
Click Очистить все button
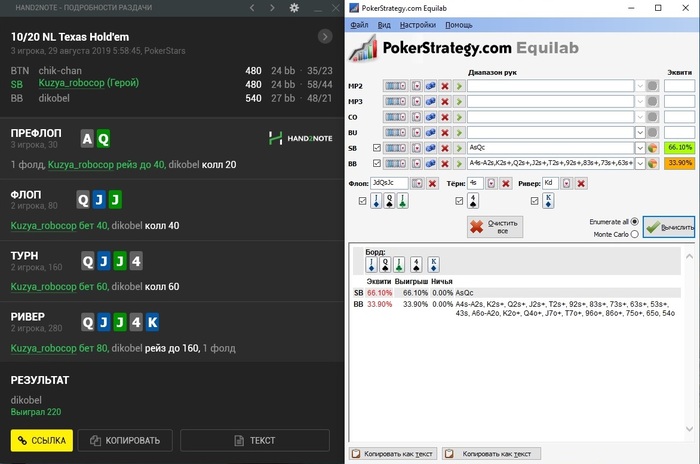tap(495, 227)
